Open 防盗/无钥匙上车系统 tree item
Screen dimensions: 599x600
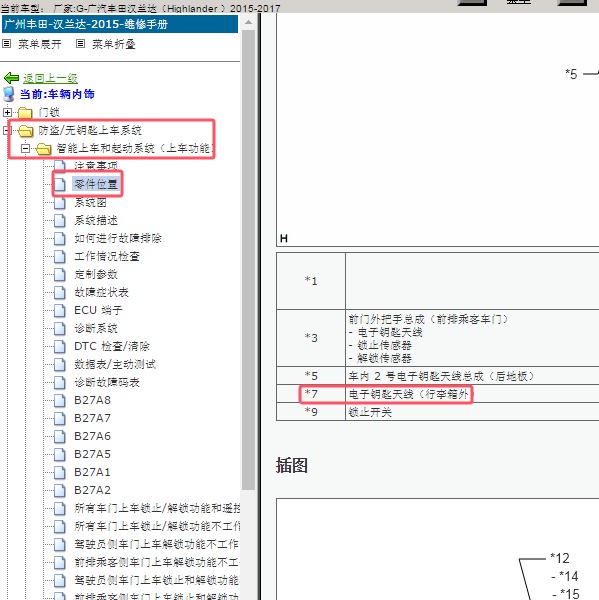[90, 130]
